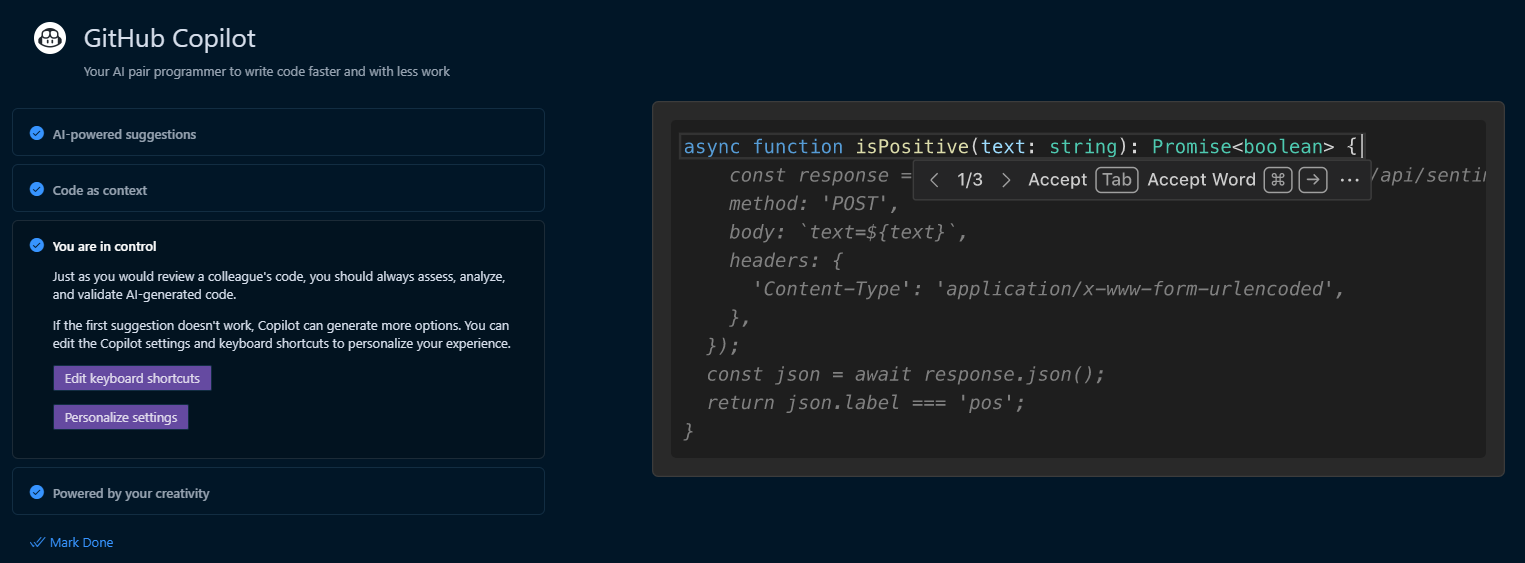The width and height of the screenshot is (1525, 563).
Task: Click the const response code line
Action: (820, 176)
